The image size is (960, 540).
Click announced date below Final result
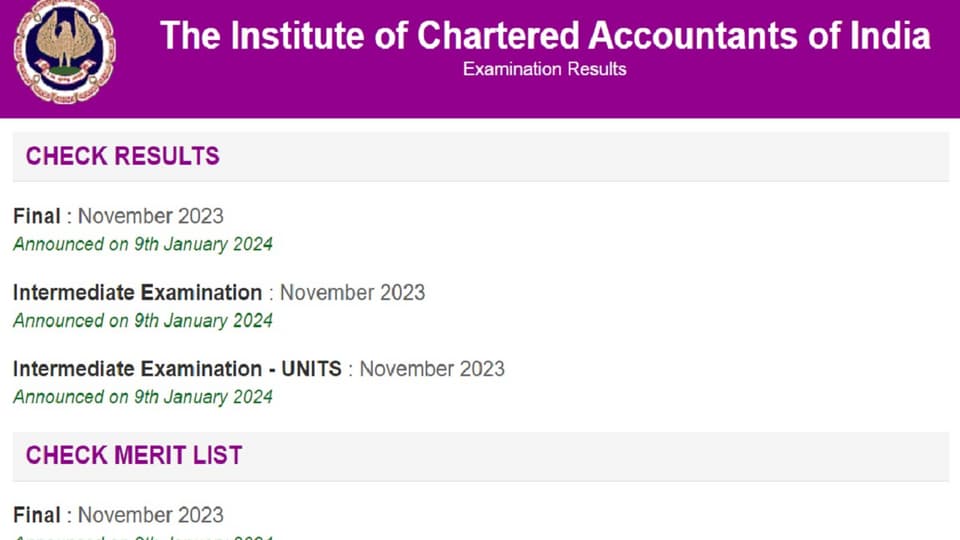(143, 244)
